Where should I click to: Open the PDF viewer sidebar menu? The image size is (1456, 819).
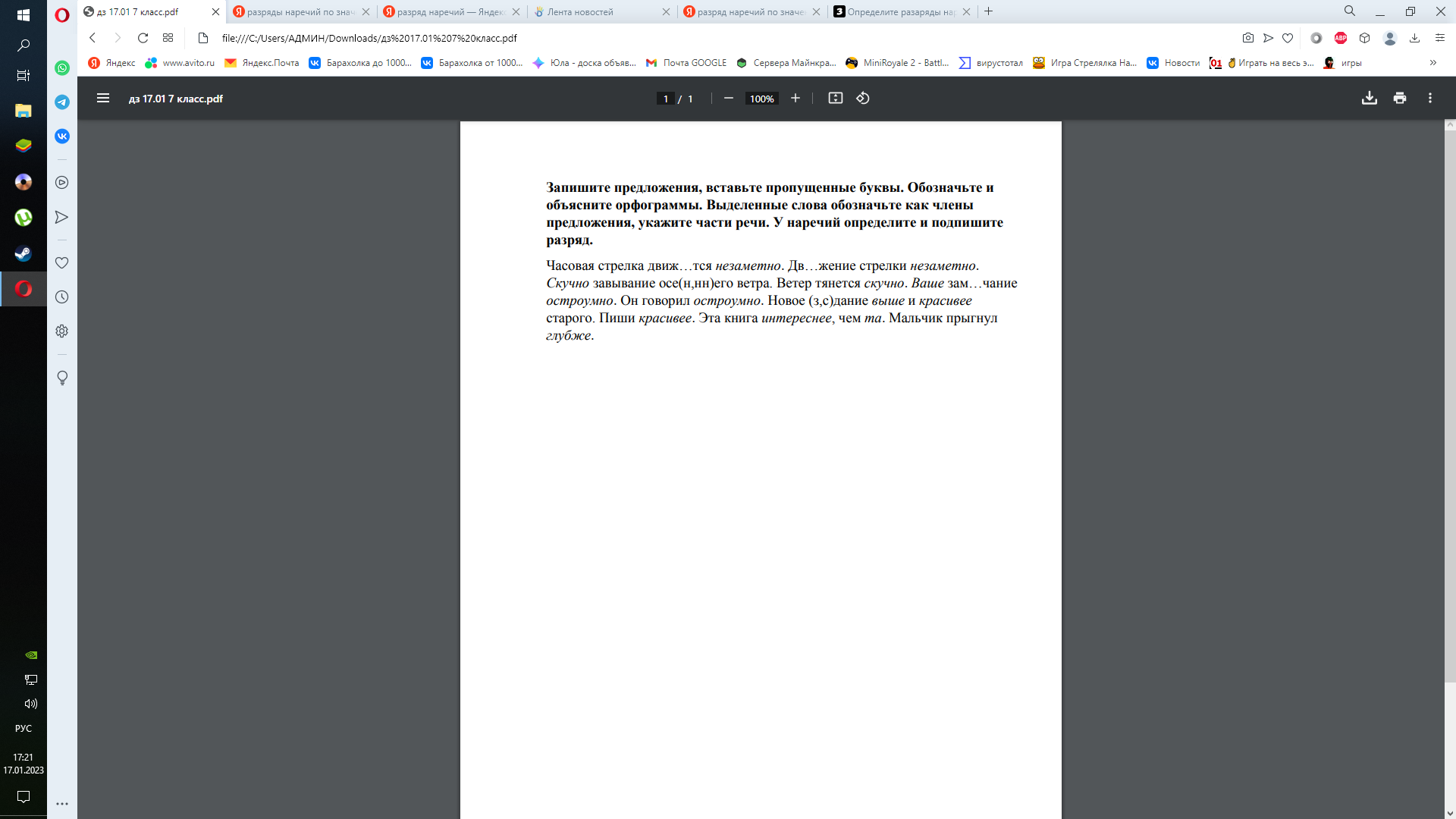click(103, 98)
